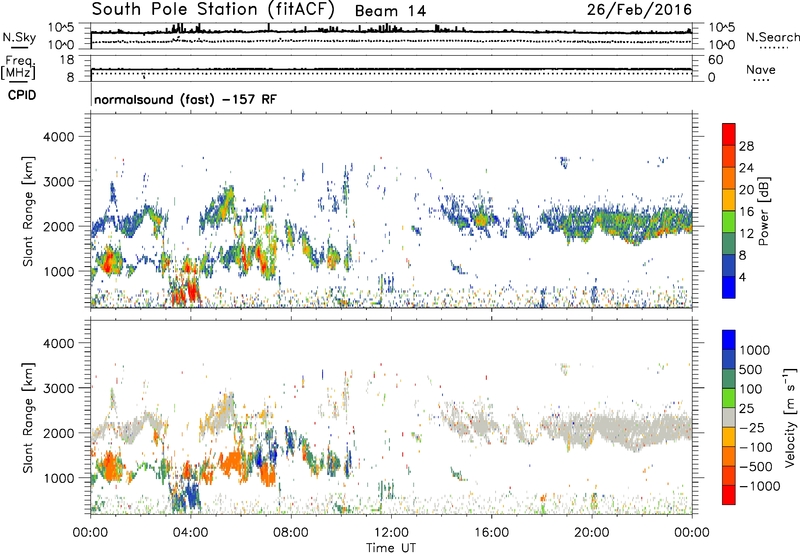Click the "South Pole Station (fitACF)" title

(213, 9)
